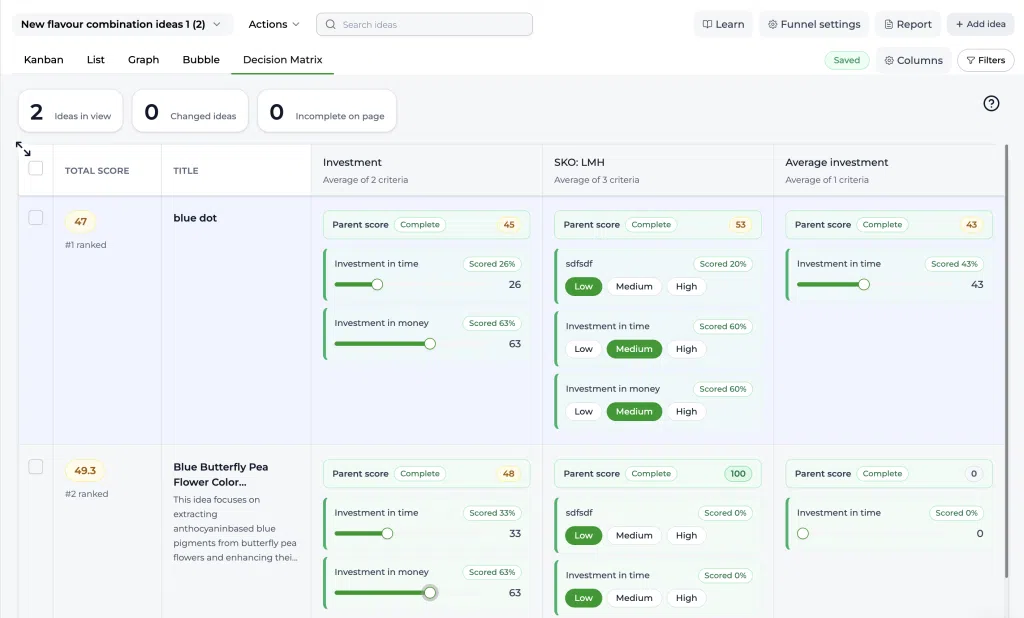Select the Decision Matrix tab
This screenshot has width=1024, height=618.
click(x=283, y=59)
